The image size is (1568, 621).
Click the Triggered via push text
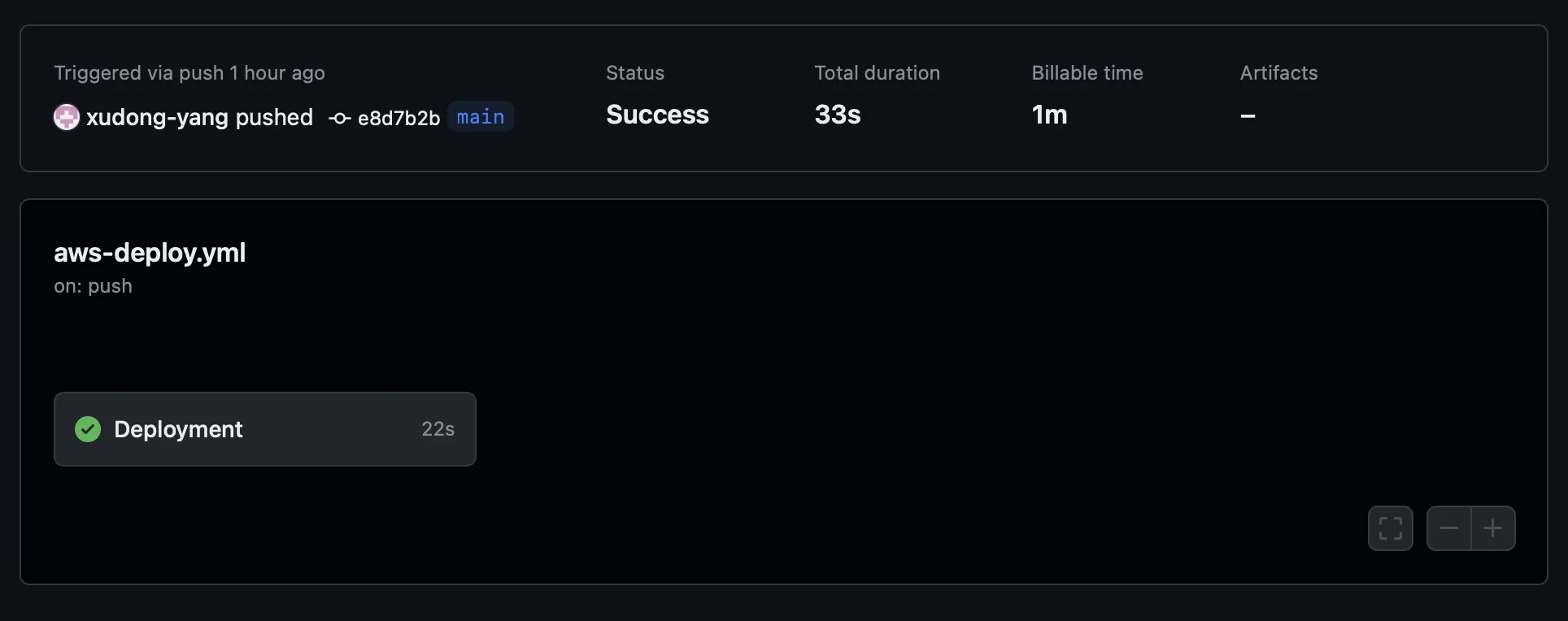click(x=189, y=73)
